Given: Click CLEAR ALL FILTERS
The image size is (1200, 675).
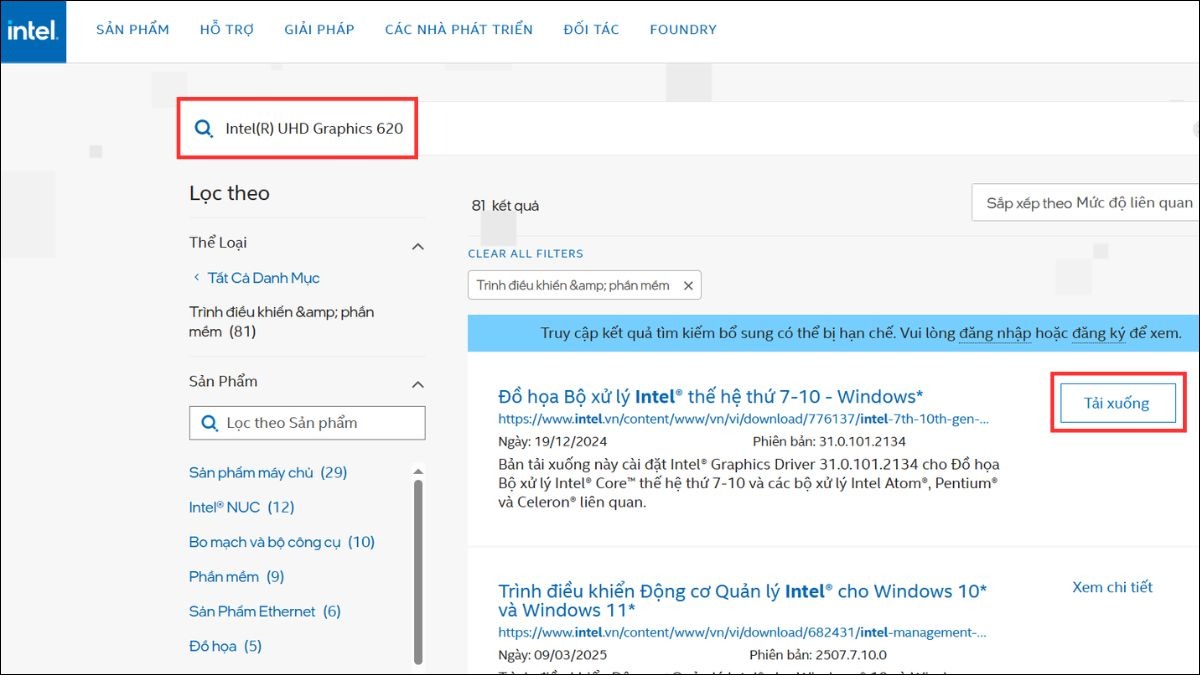Looking at the screenshot, I should click(526, 254).
